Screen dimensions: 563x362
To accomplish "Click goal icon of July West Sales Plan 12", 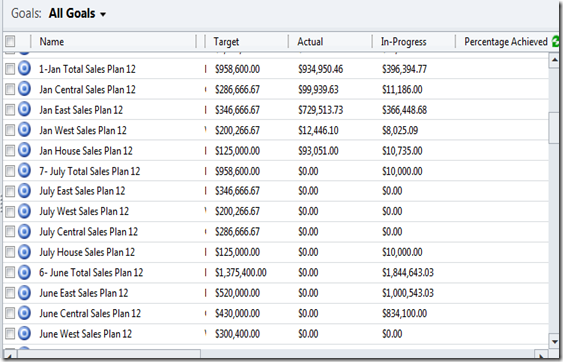I will tap(24, 211).
